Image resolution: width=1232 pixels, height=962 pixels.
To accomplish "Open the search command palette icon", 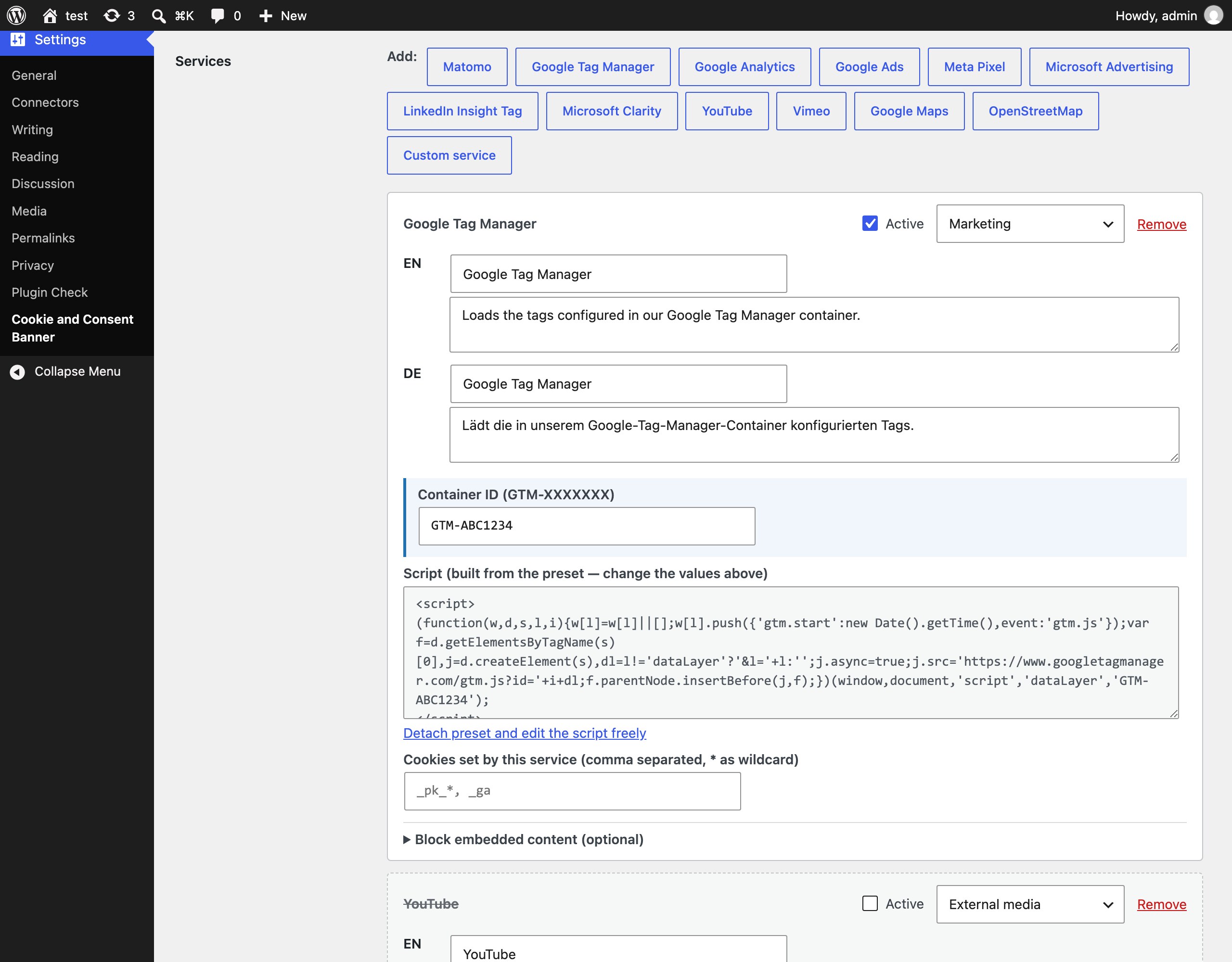I will click(x=159, y=15).
